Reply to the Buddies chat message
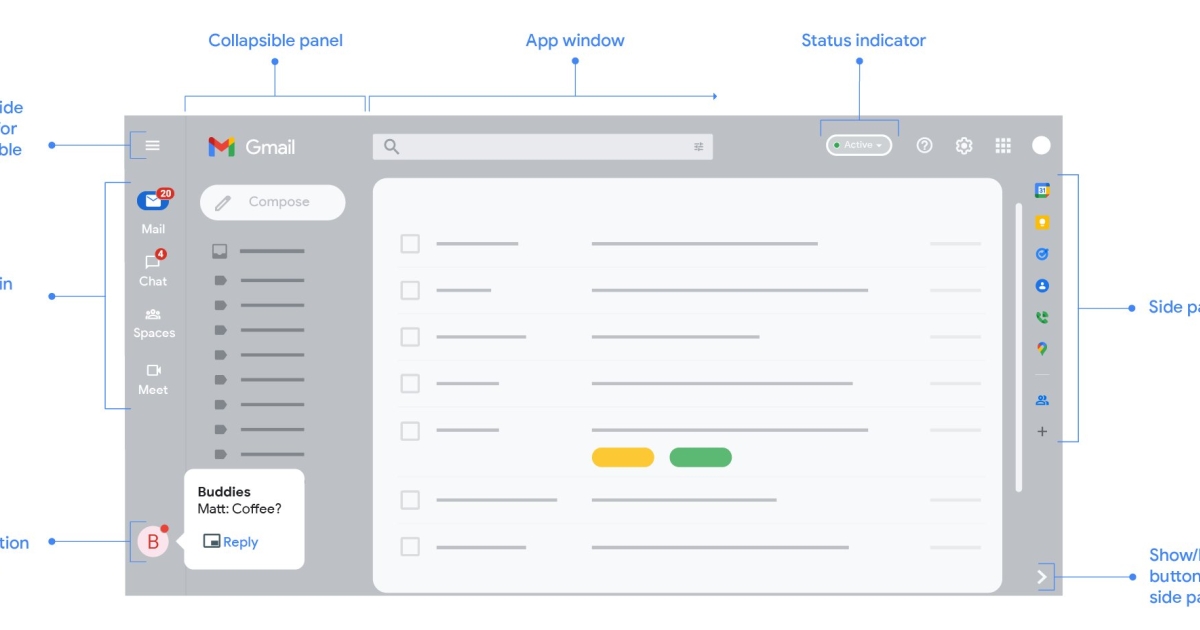Image resolution: width=1200 pixels, height=630 pixels. pos(231,542)
